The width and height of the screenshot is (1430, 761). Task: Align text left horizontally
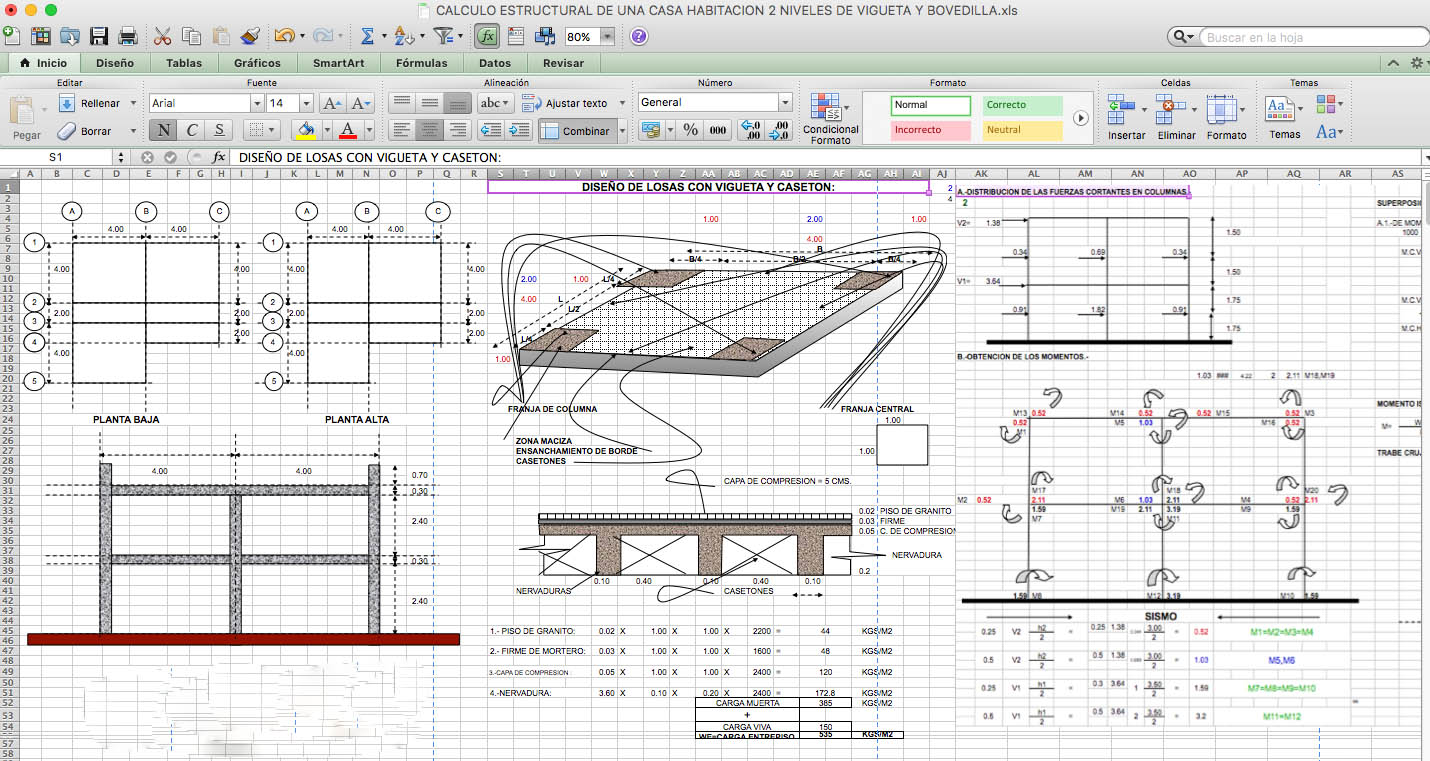[x=401, y=130]
